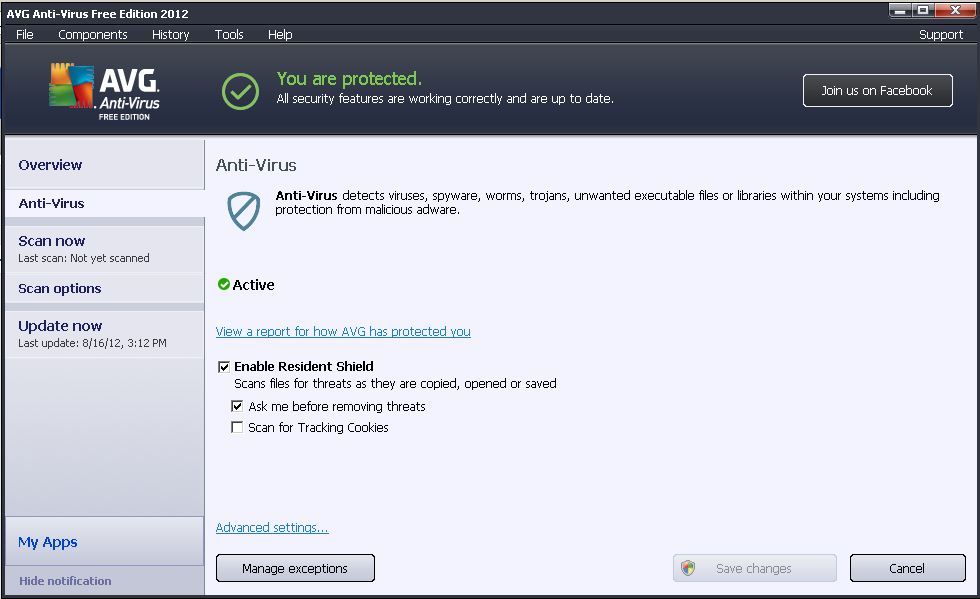Click 'Scans files for threats' description text
Viewport: 980px width, 599px height.
point(395,383)
